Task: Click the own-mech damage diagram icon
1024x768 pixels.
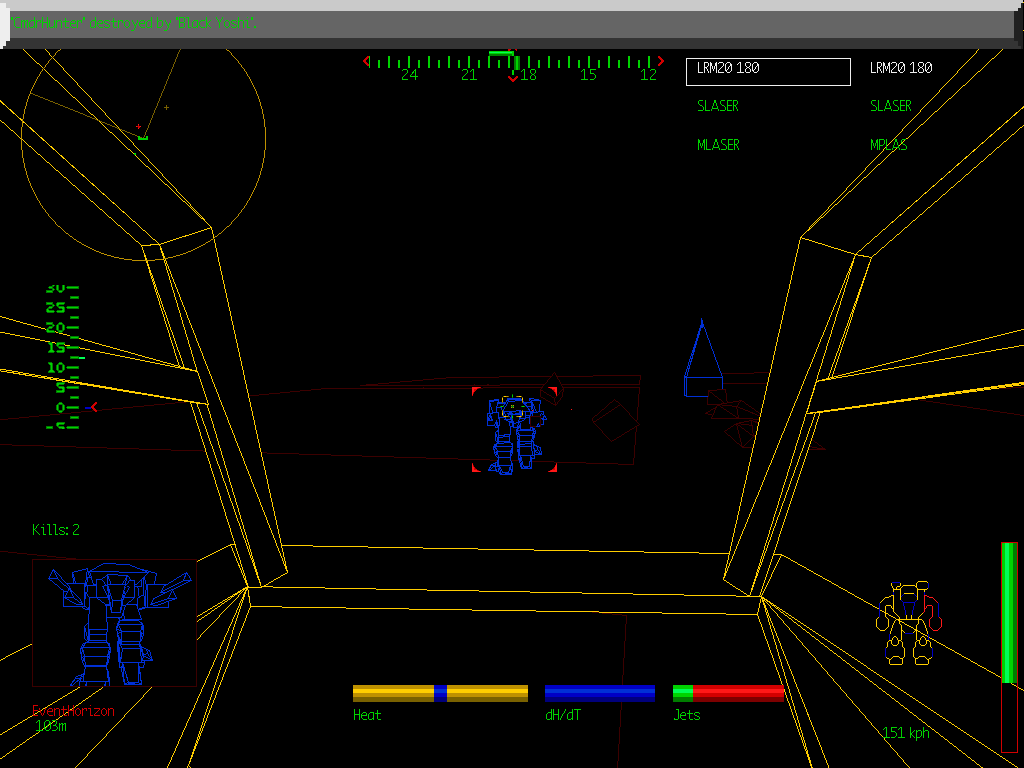Action: pos(906,622)
